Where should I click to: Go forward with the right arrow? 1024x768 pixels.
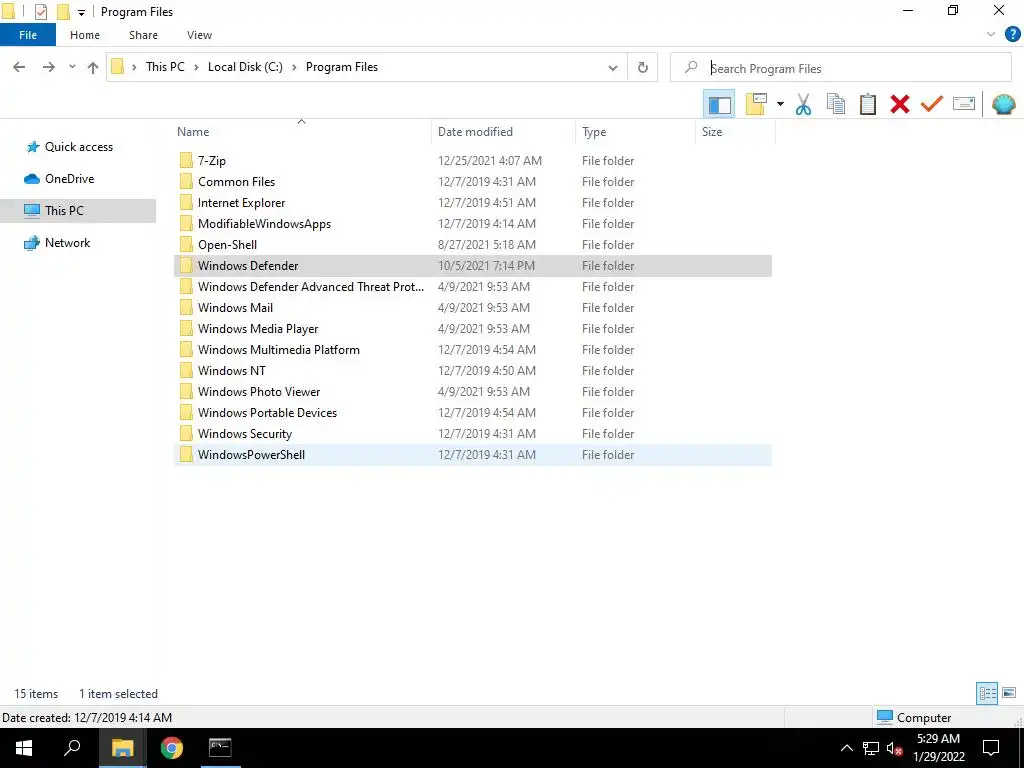[49, 67]
